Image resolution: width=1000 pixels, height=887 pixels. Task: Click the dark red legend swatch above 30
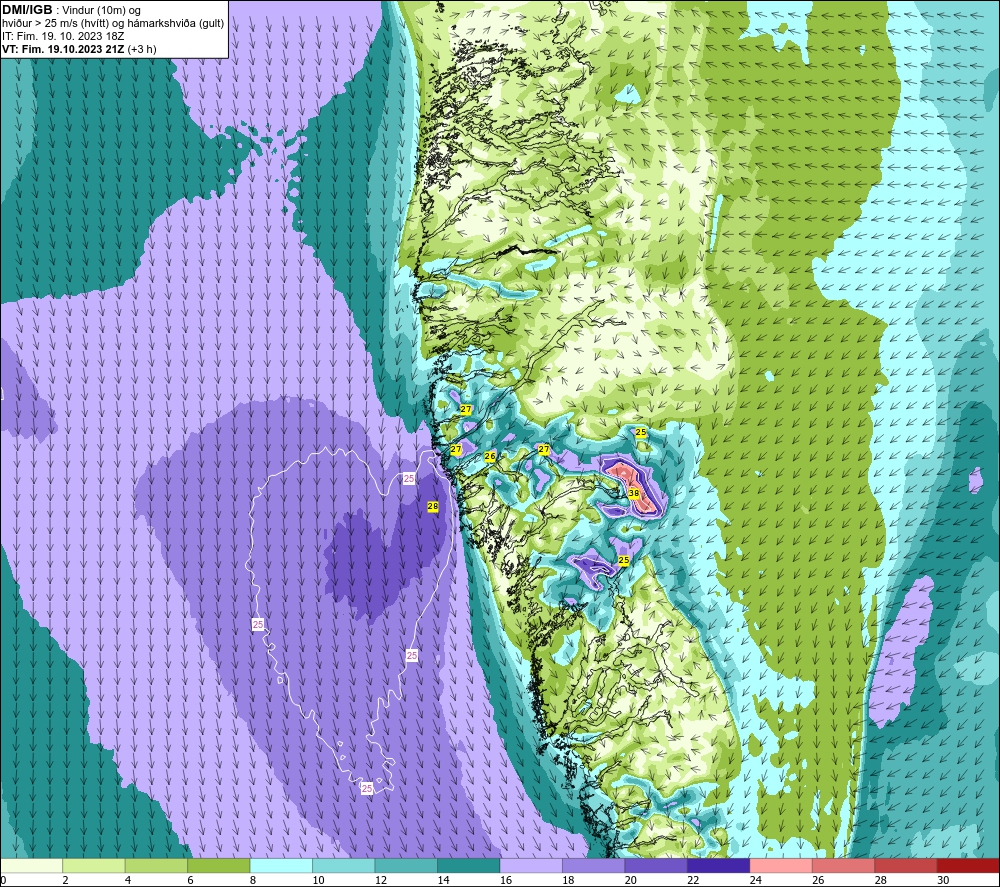click(969, 866)
